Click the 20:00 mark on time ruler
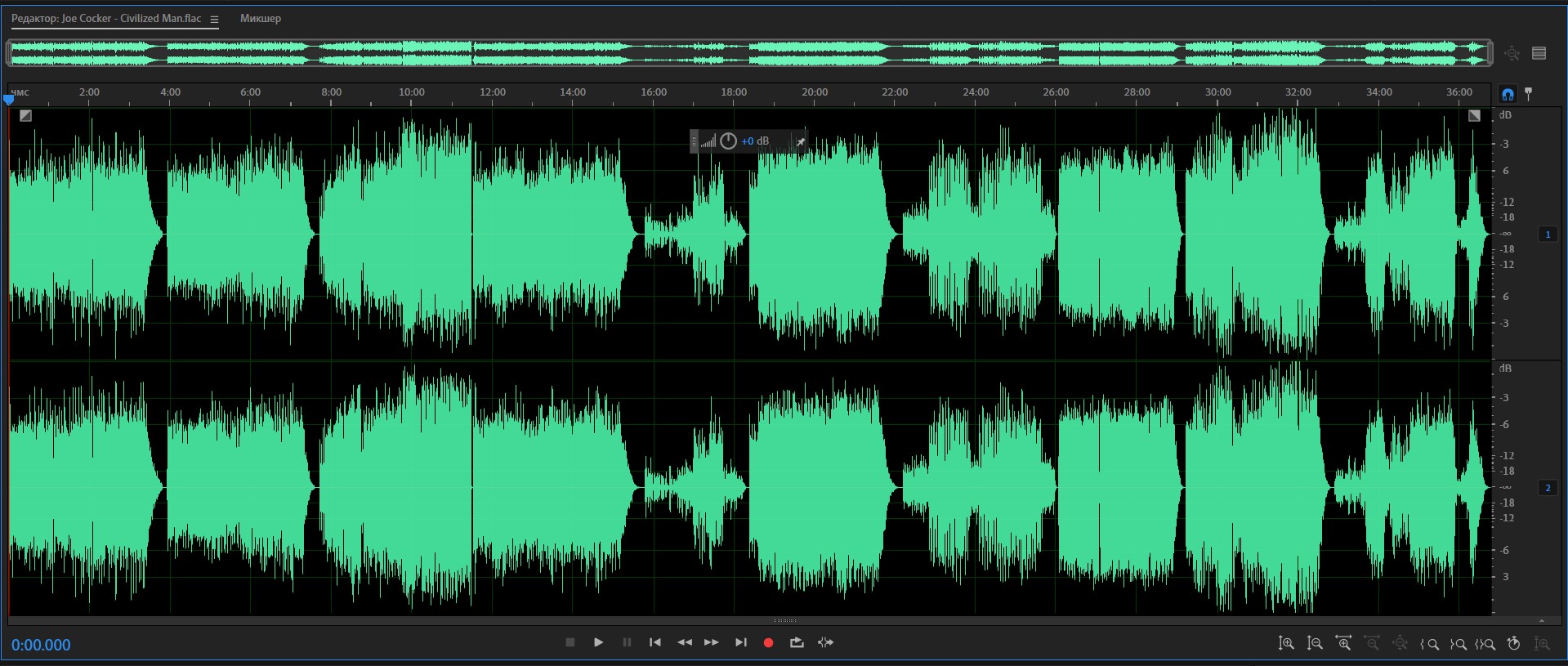 (x=814, y=92)
